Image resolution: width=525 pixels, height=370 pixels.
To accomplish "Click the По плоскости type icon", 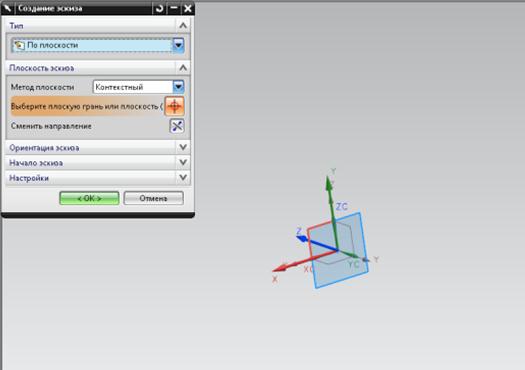I will point(19,45).
